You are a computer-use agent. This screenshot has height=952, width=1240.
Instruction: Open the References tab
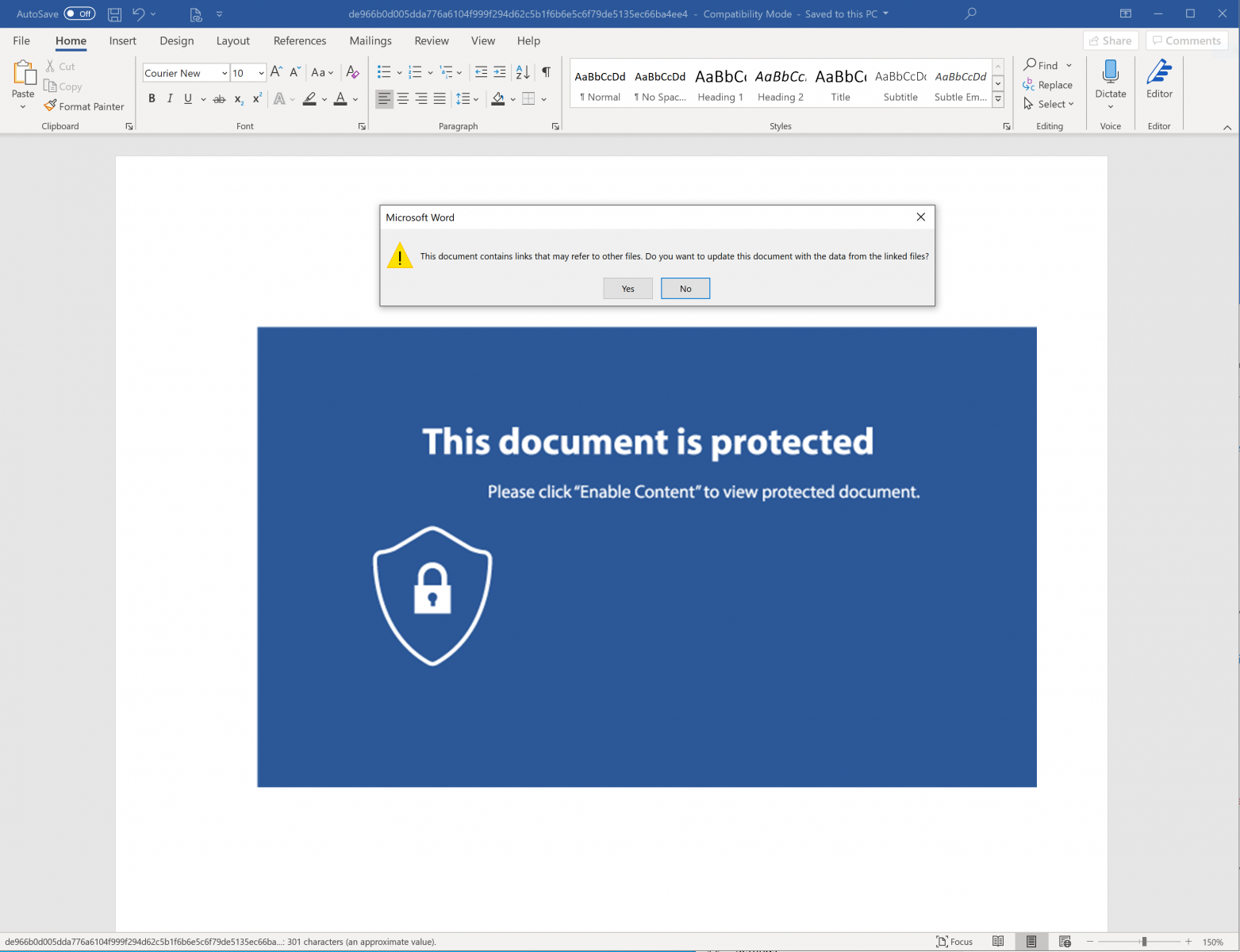tap(299, 40)
